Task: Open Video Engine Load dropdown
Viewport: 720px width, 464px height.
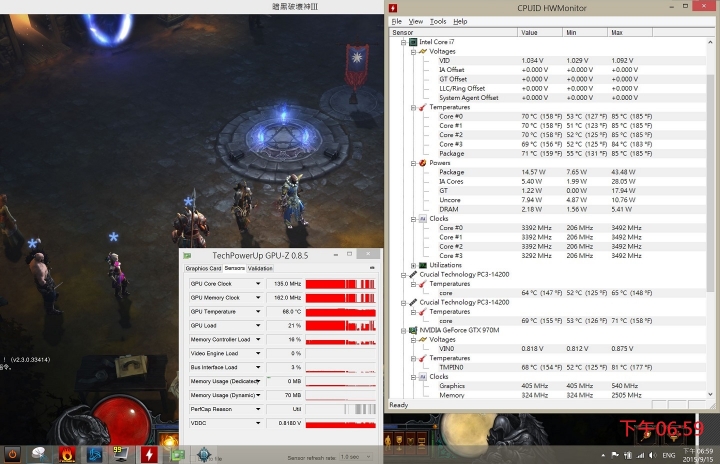Action: click(258, 353)
